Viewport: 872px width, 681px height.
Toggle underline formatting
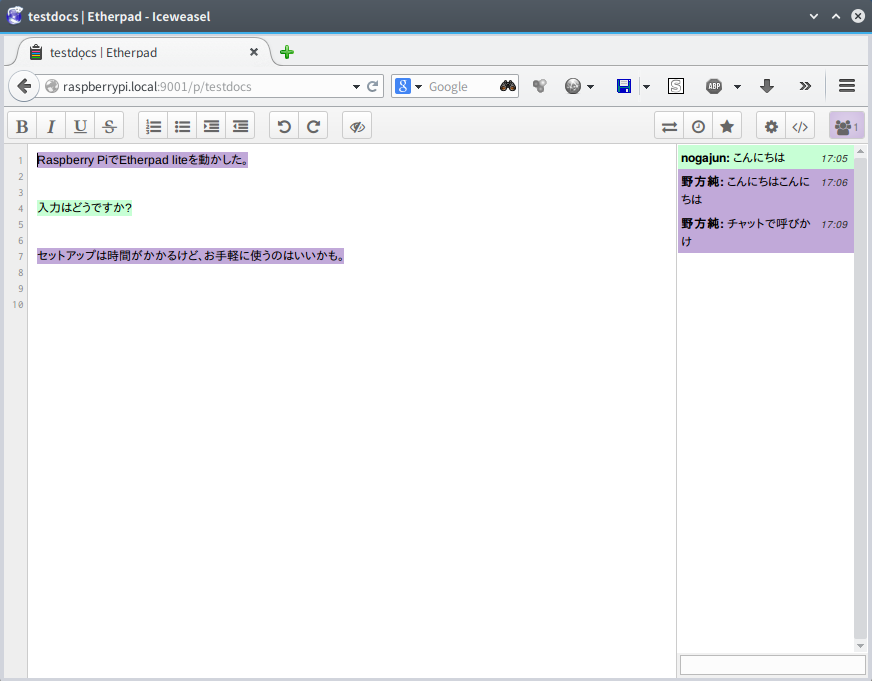[80, 126]
